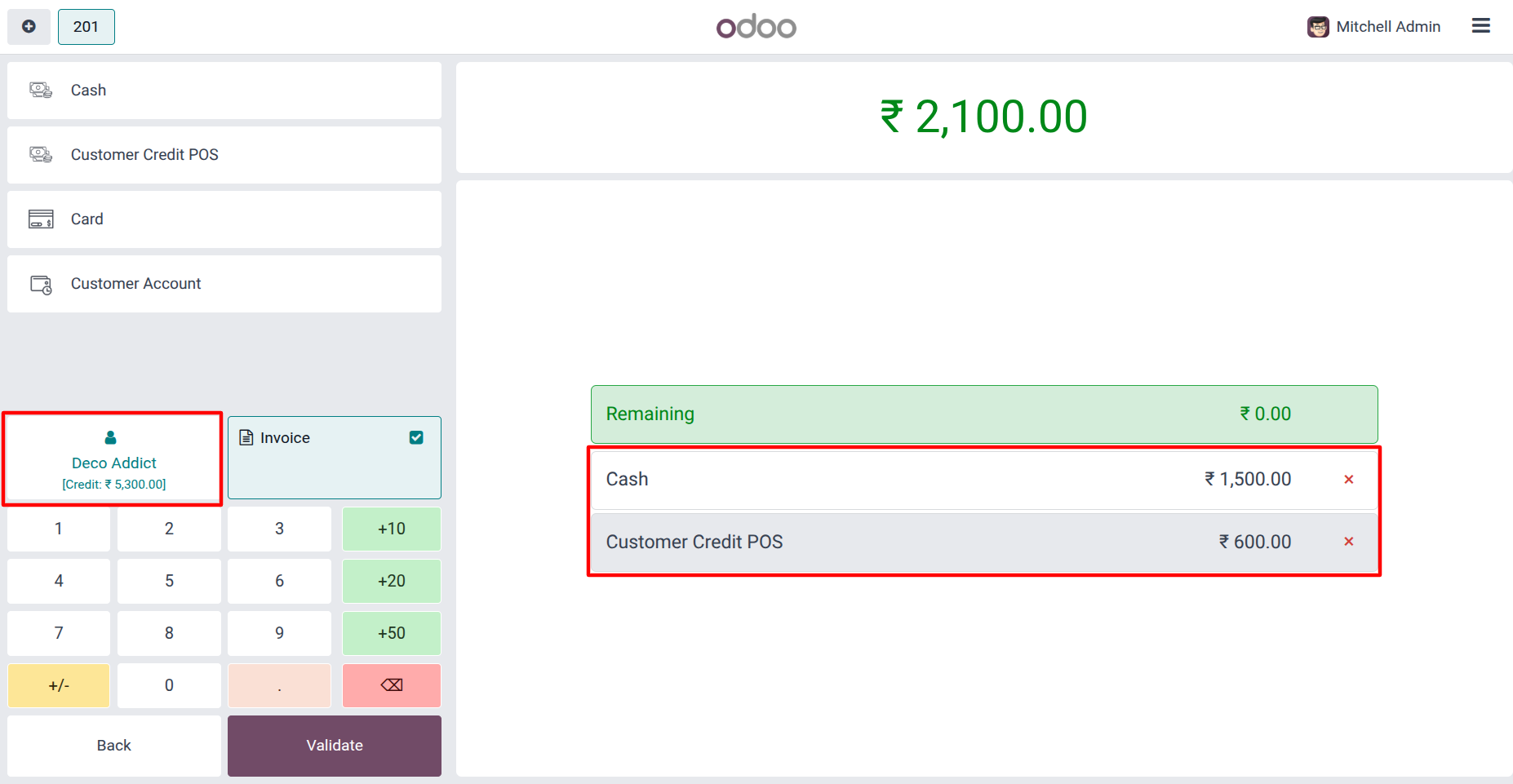Add +50 to the amount
1513x784 pixels.
click(x=392, y=633)
